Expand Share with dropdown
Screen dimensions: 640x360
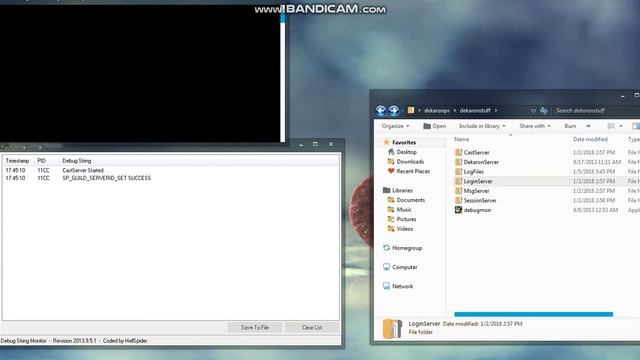[535, 126]
